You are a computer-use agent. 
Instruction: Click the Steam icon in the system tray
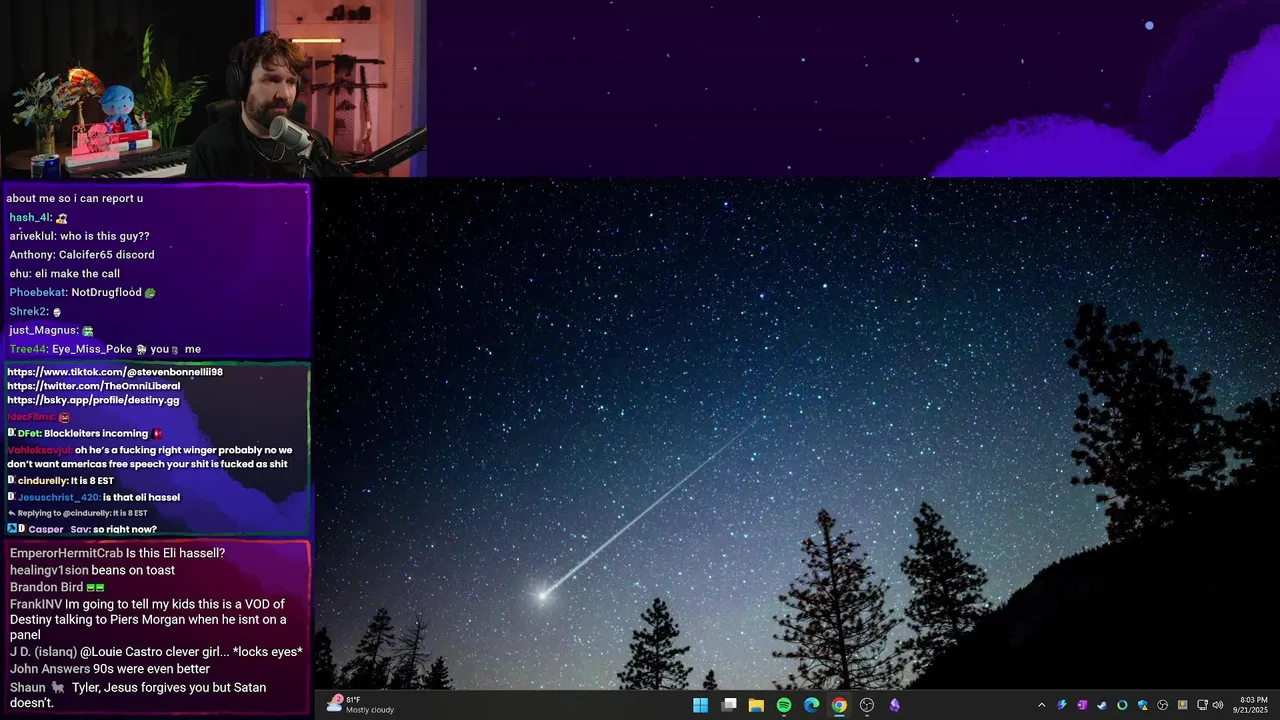click(1102, 705)
